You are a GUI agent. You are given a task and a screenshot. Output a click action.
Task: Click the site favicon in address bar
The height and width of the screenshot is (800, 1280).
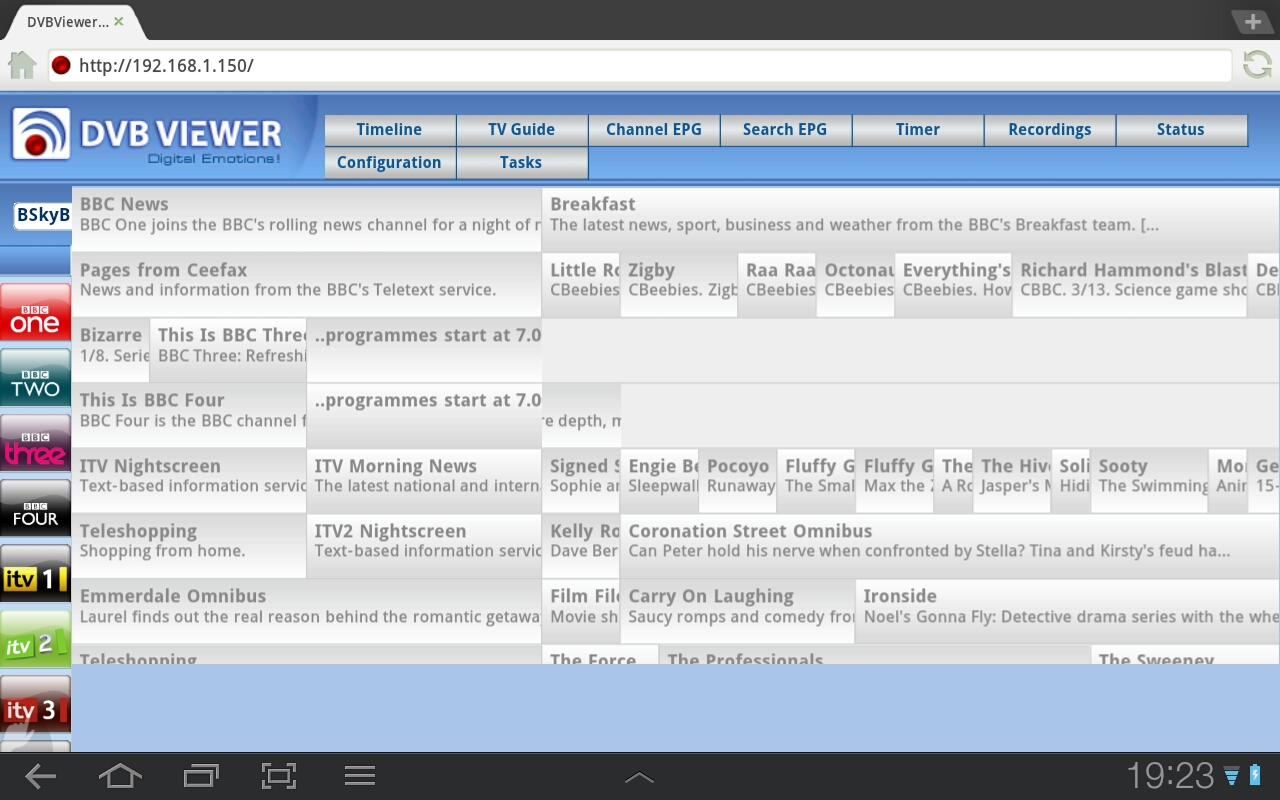pos(61,66)
